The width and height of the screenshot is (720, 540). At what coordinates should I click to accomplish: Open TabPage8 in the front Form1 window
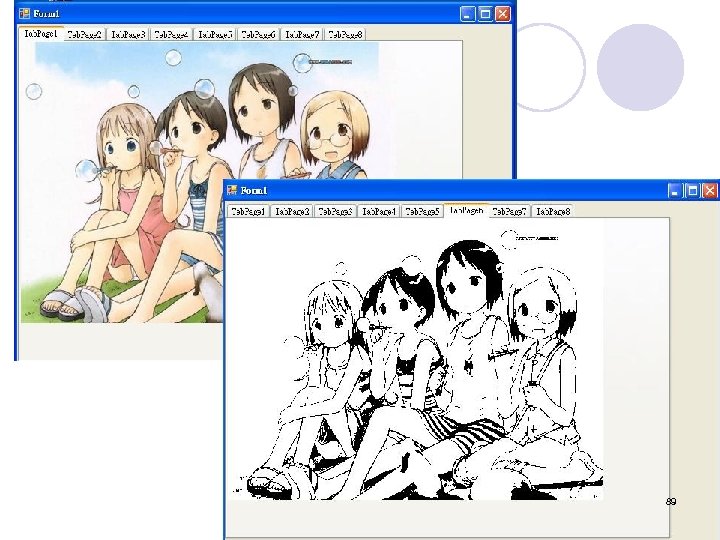553,212
